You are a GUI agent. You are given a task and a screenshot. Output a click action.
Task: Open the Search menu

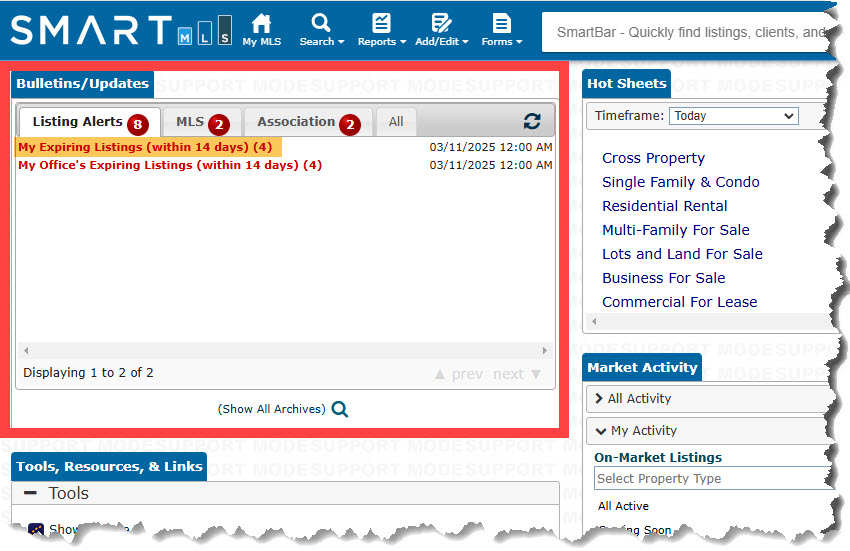click(x=321, y=30)
